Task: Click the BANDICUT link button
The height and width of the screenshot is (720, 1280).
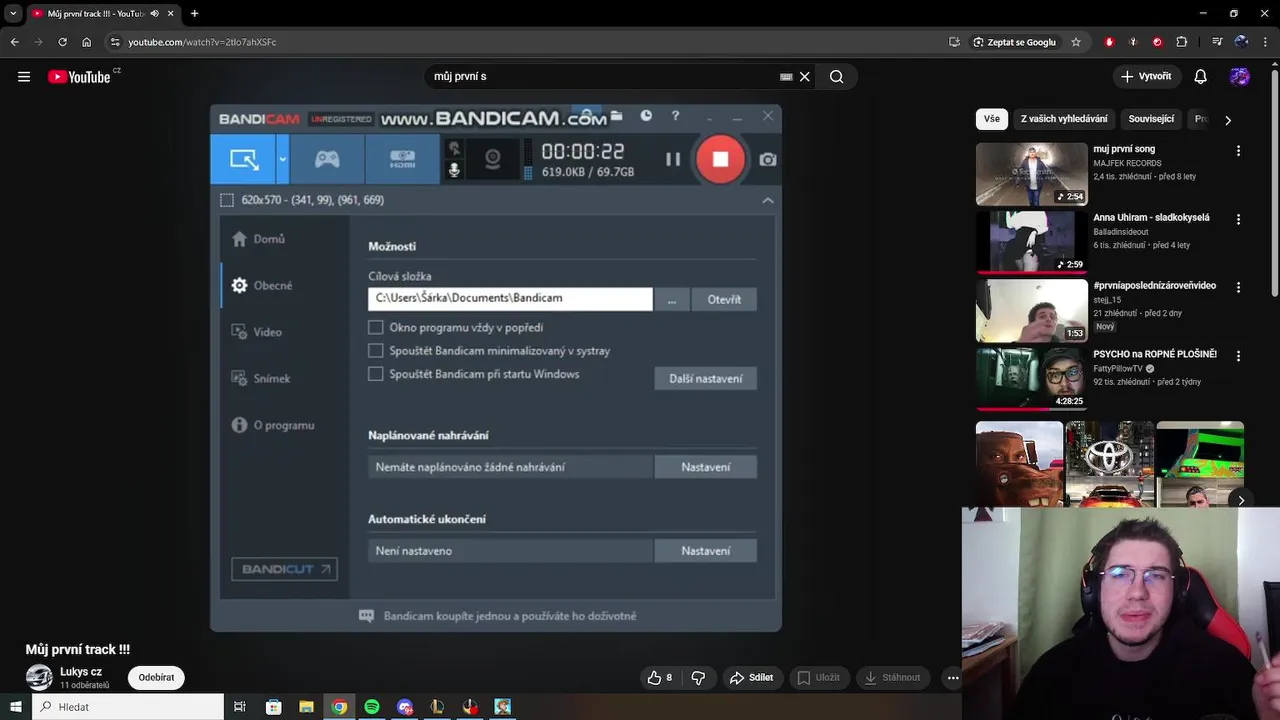Action: (284, 569)
